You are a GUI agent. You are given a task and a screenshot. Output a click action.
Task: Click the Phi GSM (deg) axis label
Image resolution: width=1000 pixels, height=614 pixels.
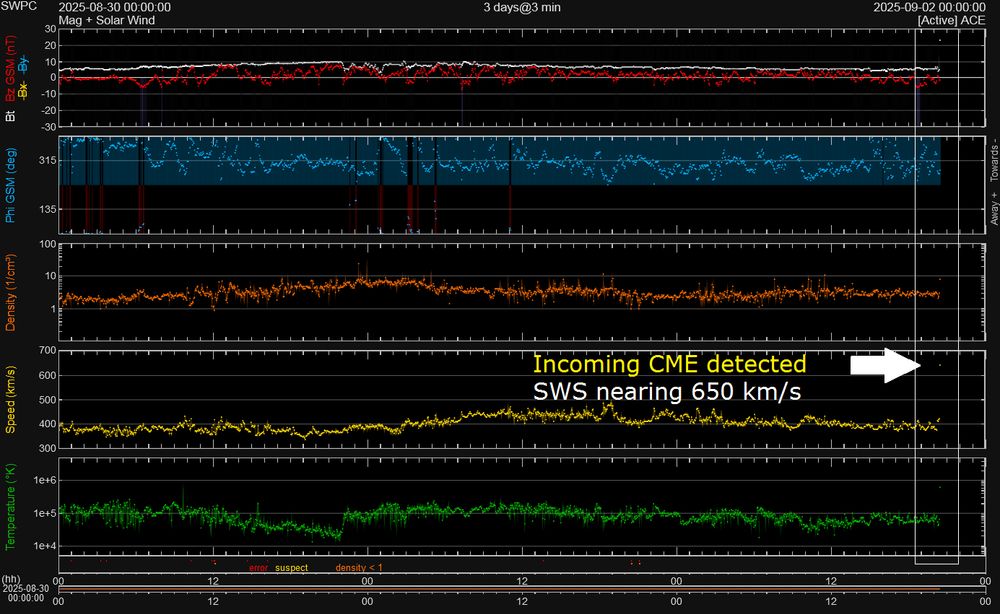10,186
